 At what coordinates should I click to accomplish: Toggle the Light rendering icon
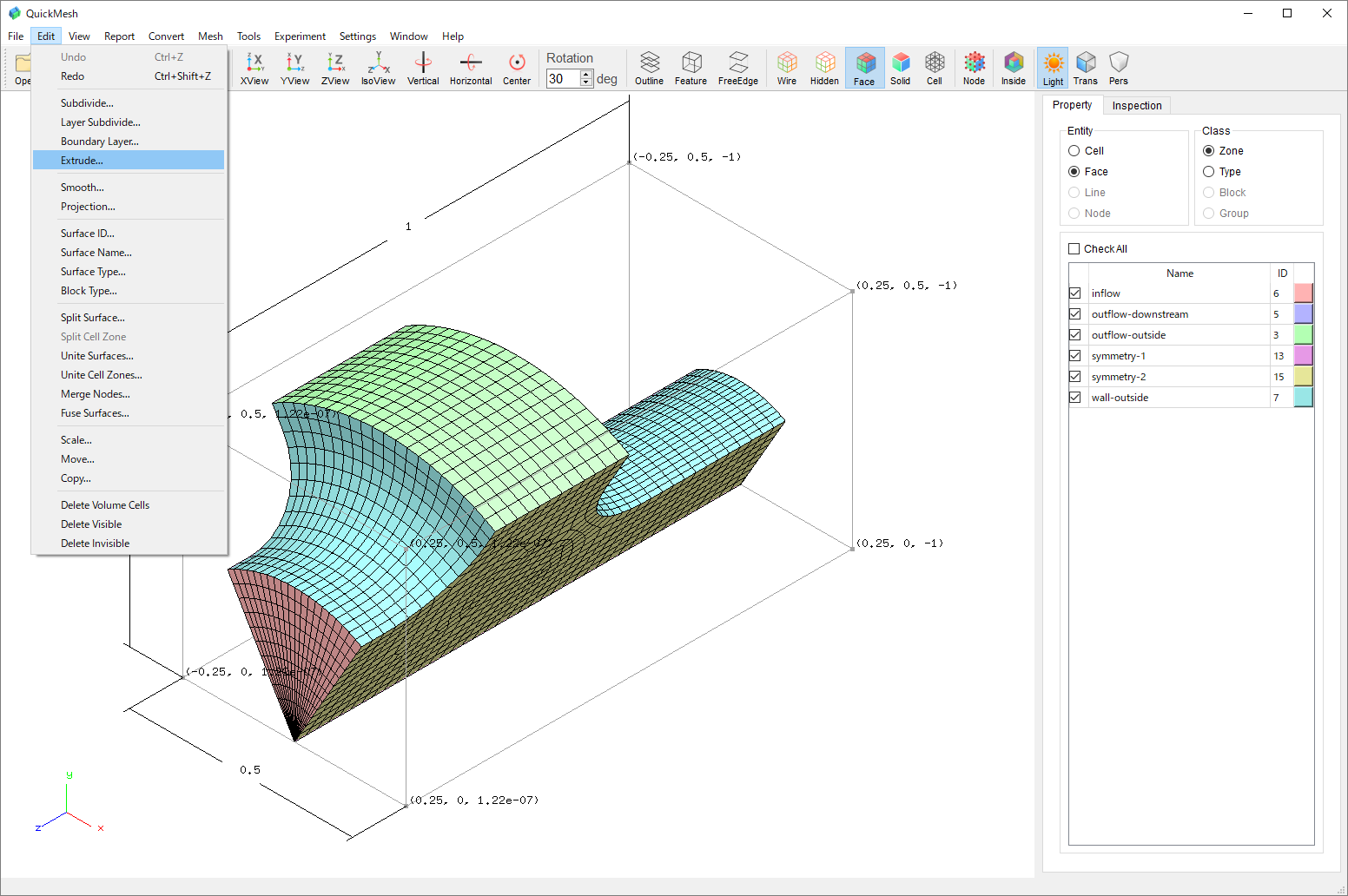click(1053, 68)
